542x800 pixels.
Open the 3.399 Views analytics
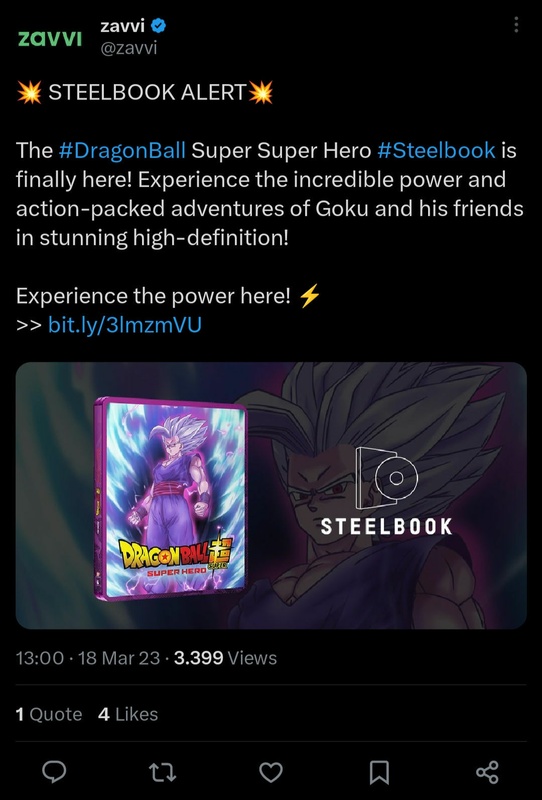[x=225, y=658]
